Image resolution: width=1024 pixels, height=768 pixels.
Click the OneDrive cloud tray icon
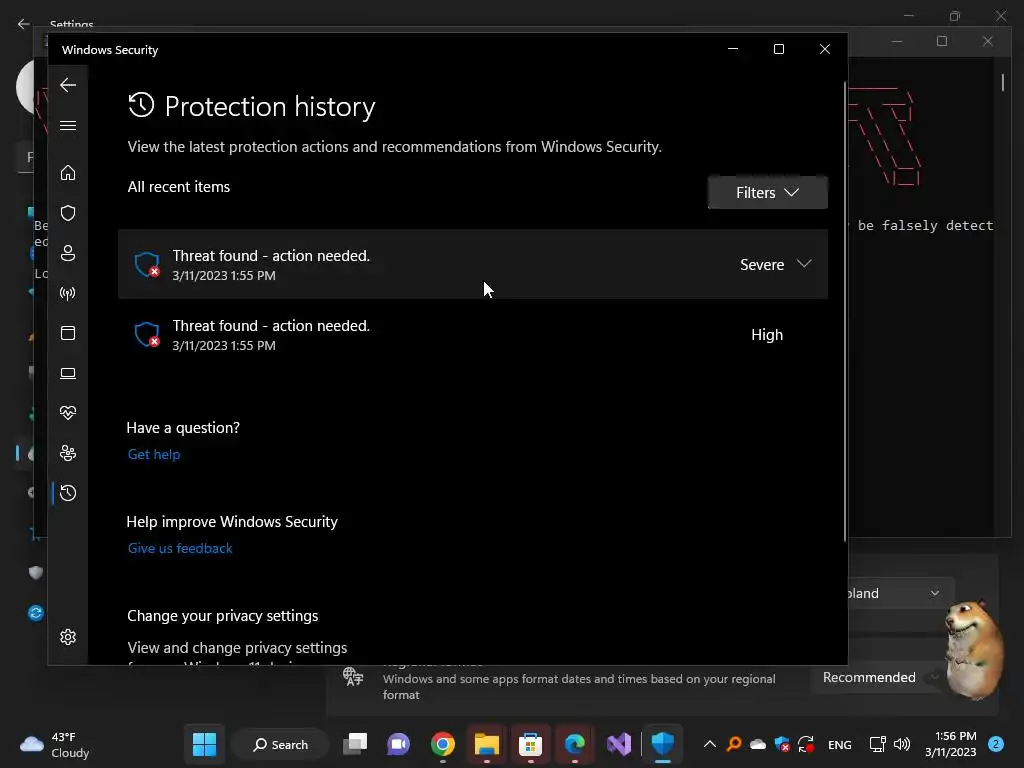pos(758,744)
